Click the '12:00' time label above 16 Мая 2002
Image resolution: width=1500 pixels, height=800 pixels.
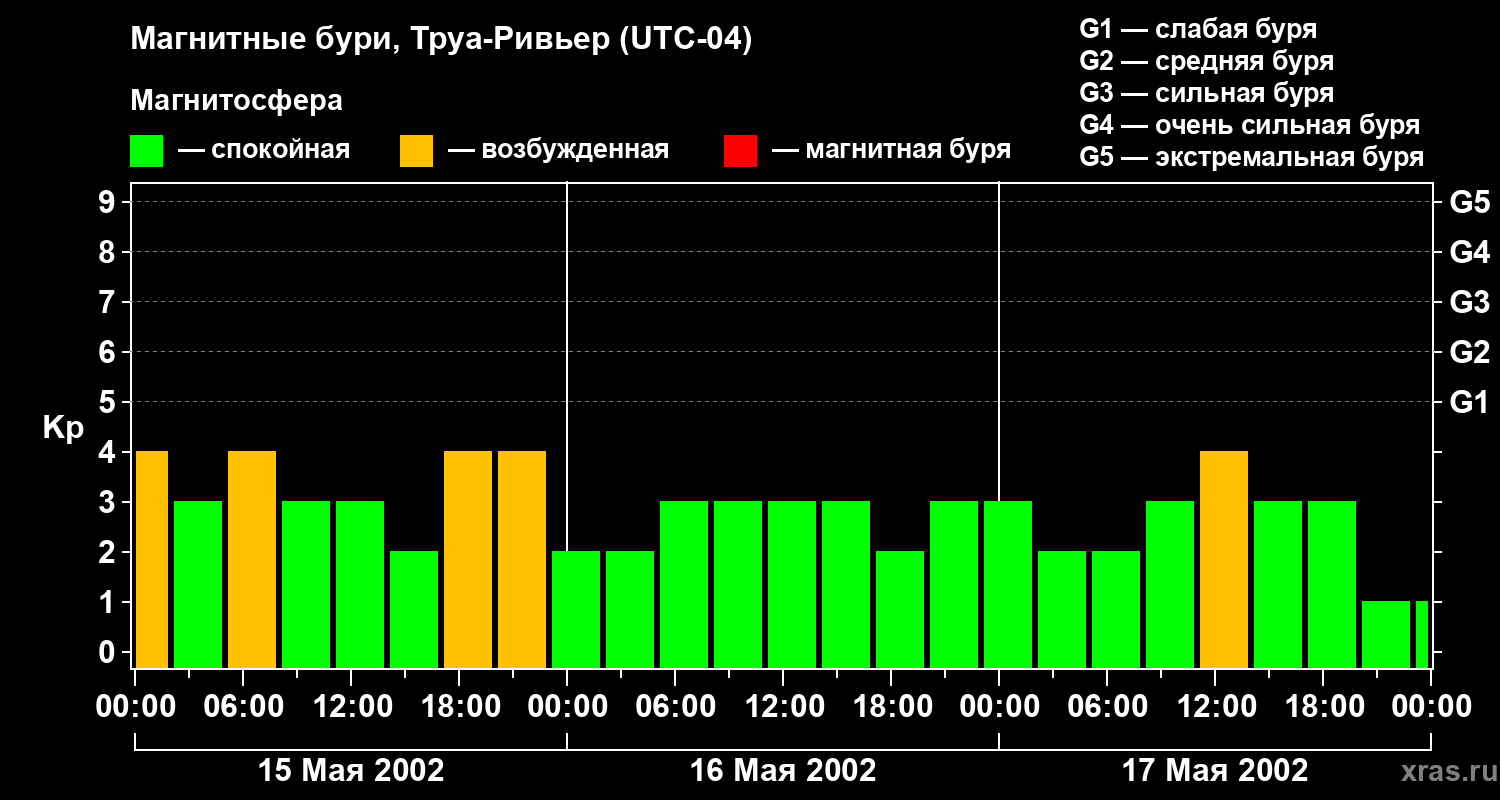[783, 706]
